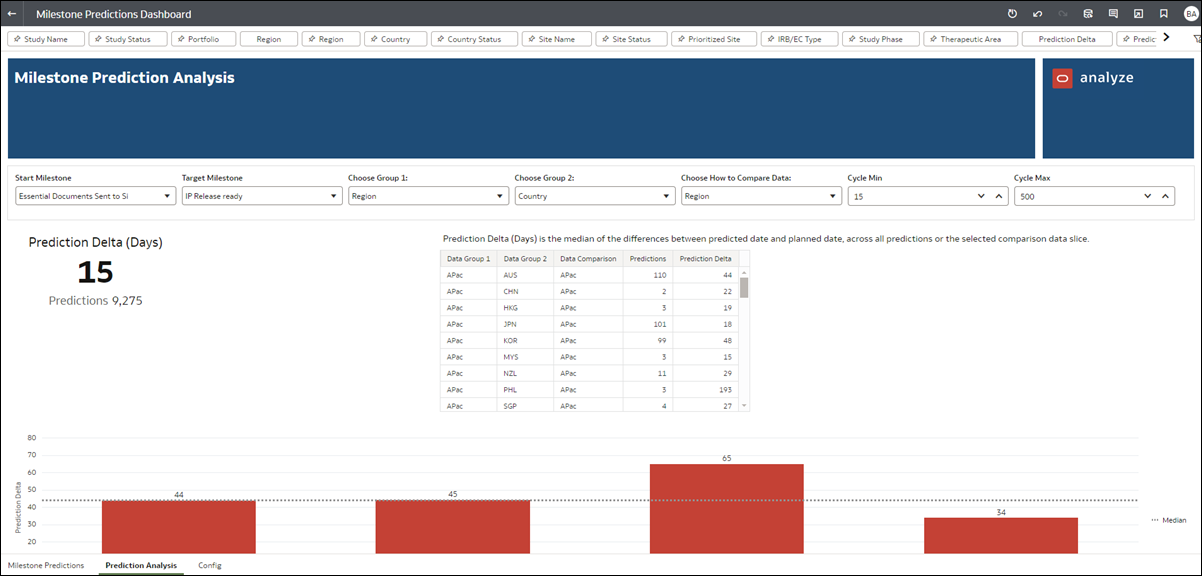Open the Target Milestone dropdown

(262, 196)
